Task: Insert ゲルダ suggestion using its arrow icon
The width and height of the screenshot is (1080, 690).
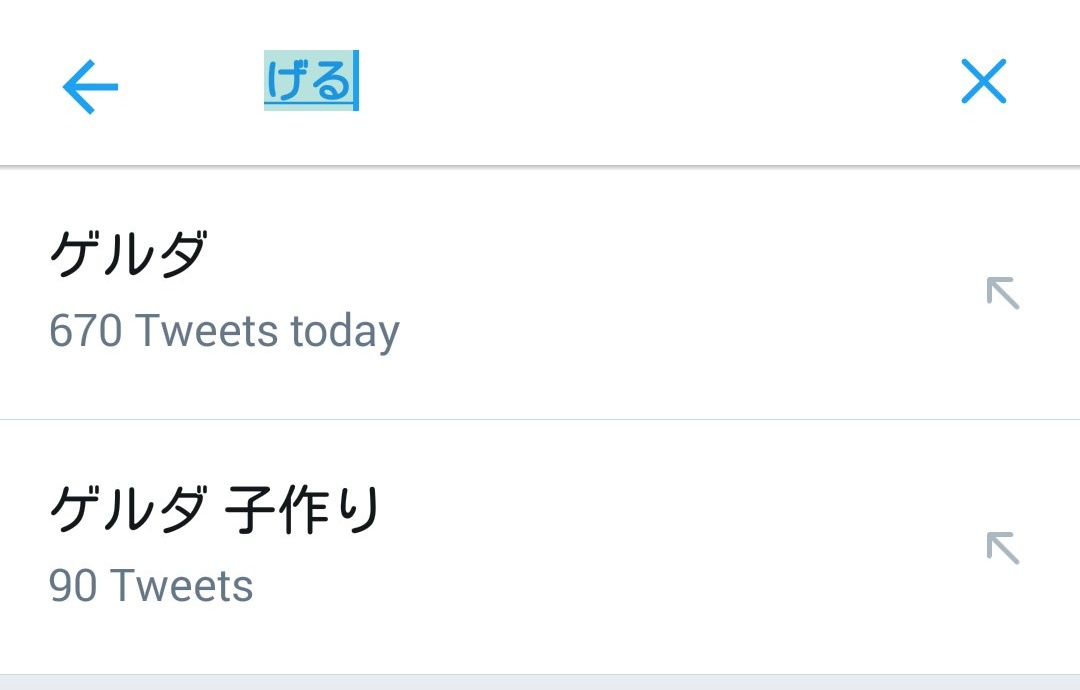Action: click(x=1002, y=293)
